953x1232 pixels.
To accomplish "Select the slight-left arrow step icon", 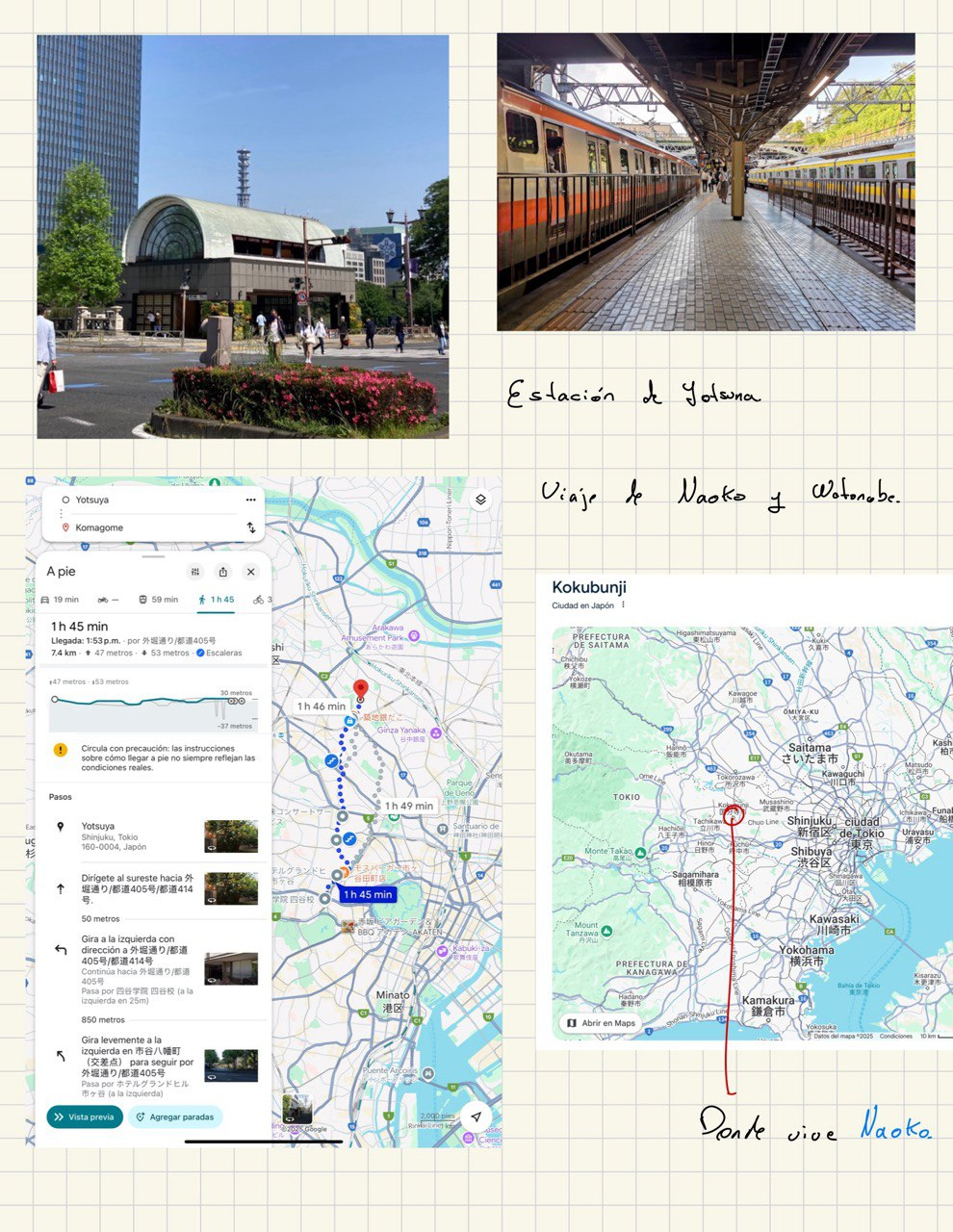I will tap(61, 1056).
